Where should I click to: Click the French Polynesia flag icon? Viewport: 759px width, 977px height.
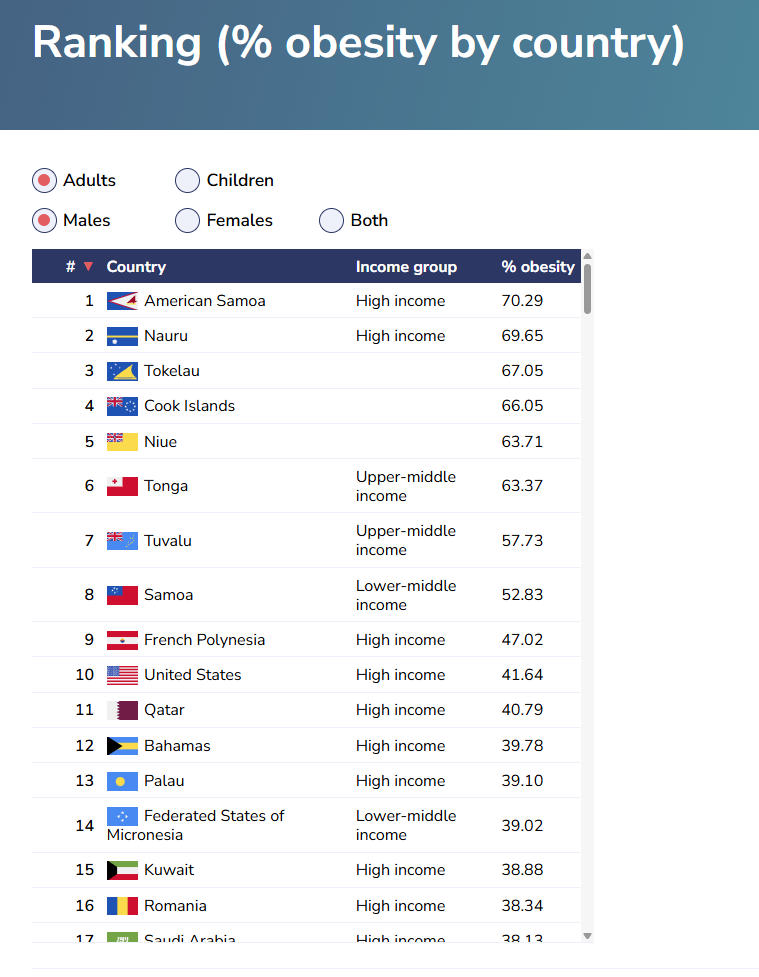[122, 640]
